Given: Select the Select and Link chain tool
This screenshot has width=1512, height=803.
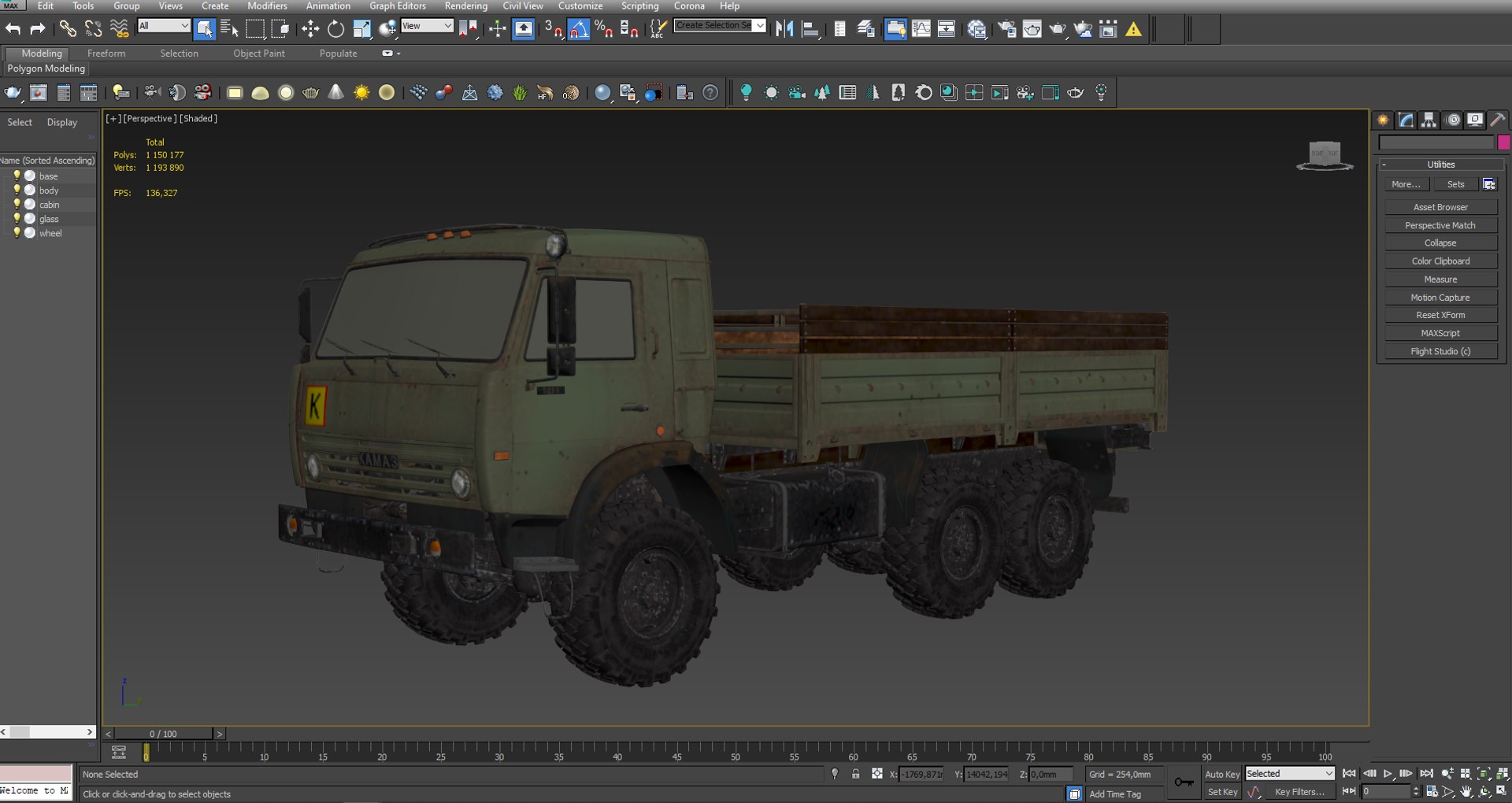Looking at the screenshot, I should pyautogui.click(x=68, y=29).
